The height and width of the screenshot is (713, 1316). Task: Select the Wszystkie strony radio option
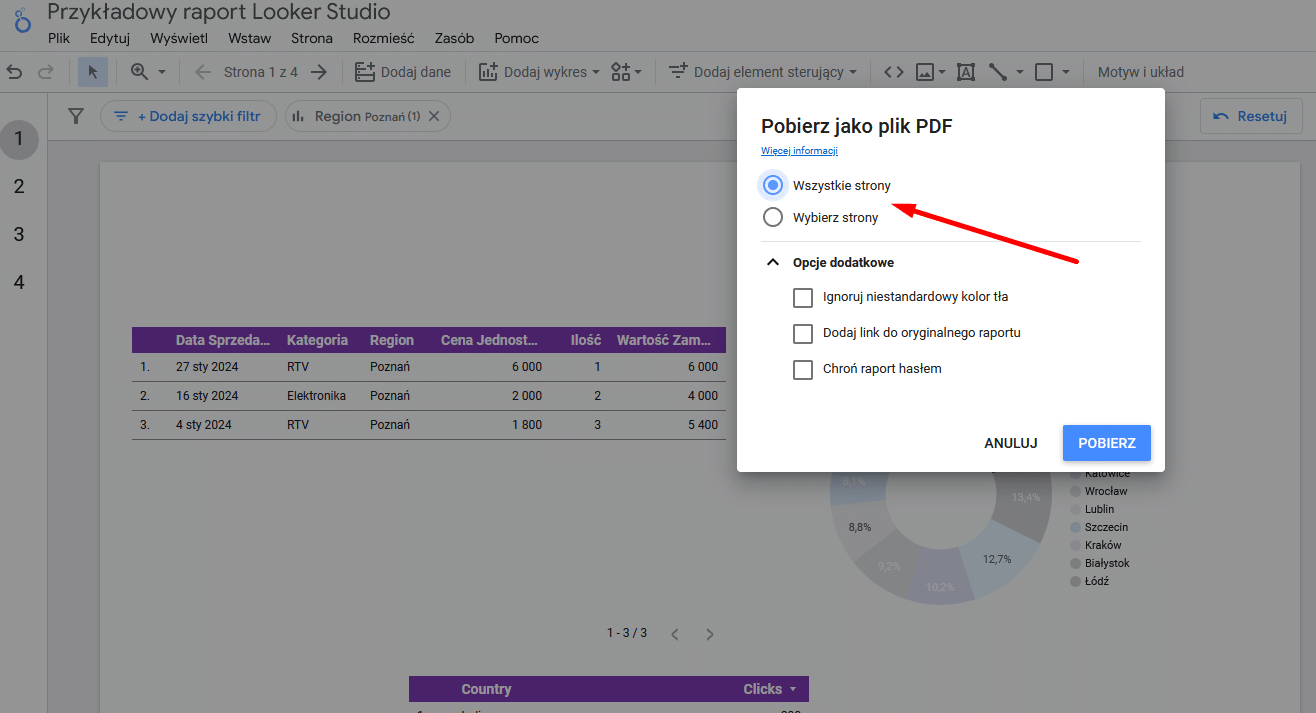pos(772,185)
